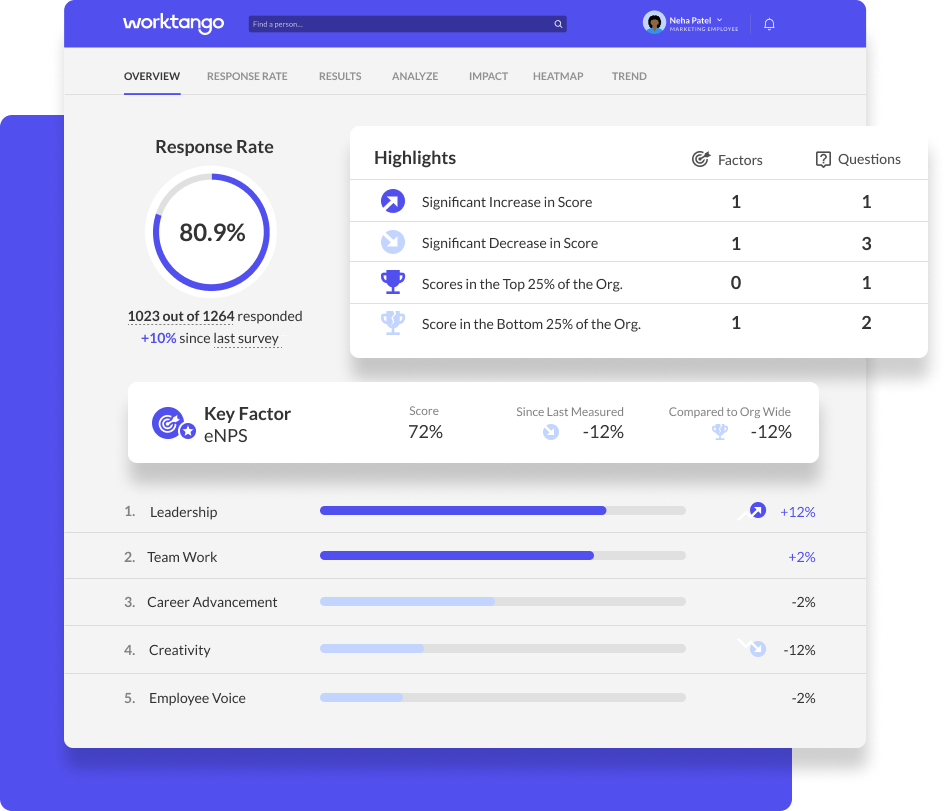
Task: Click the Creativity score bar
Action: [x=502, y=649]
